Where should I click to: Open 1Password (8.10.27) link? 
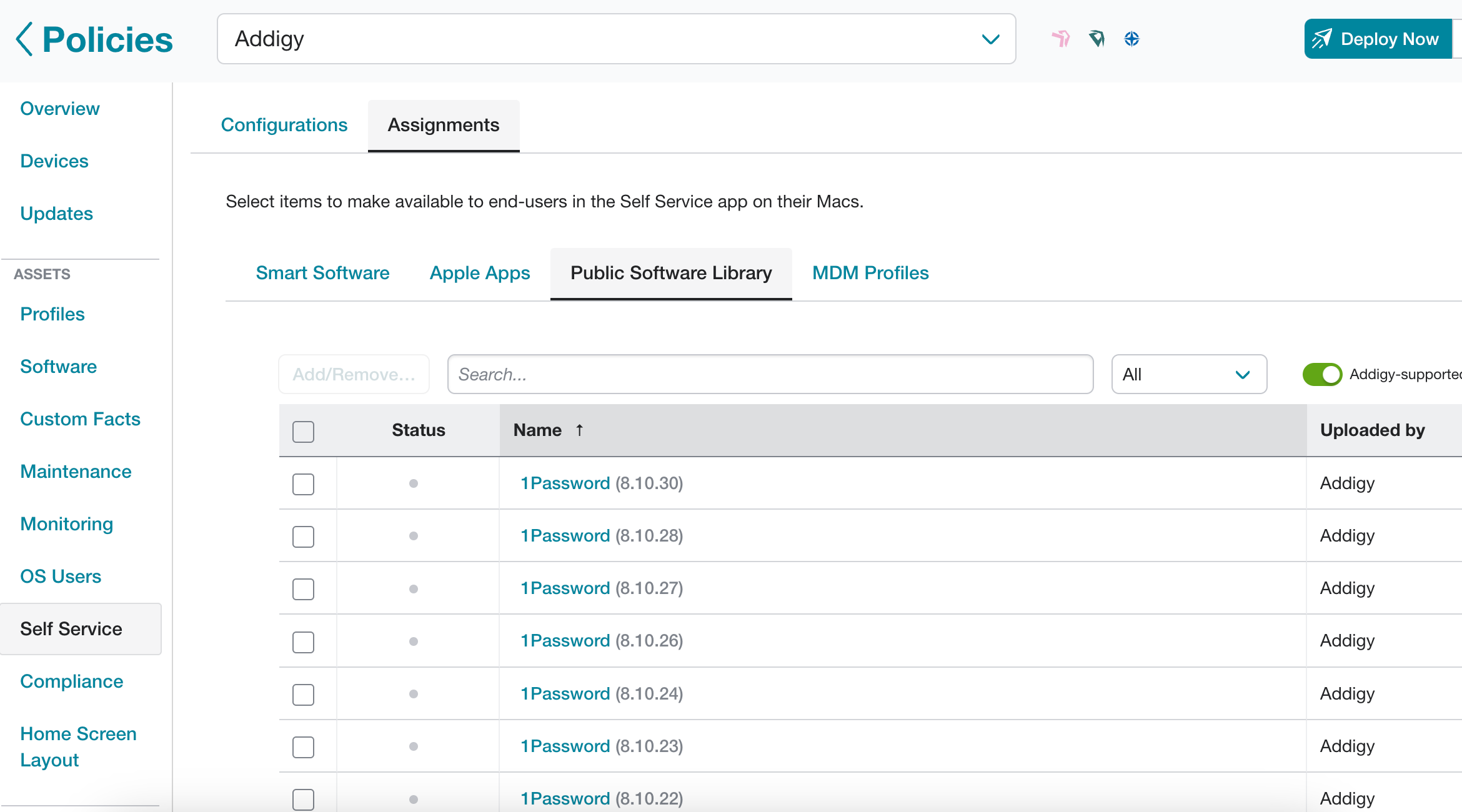click(x=565, y=588)
